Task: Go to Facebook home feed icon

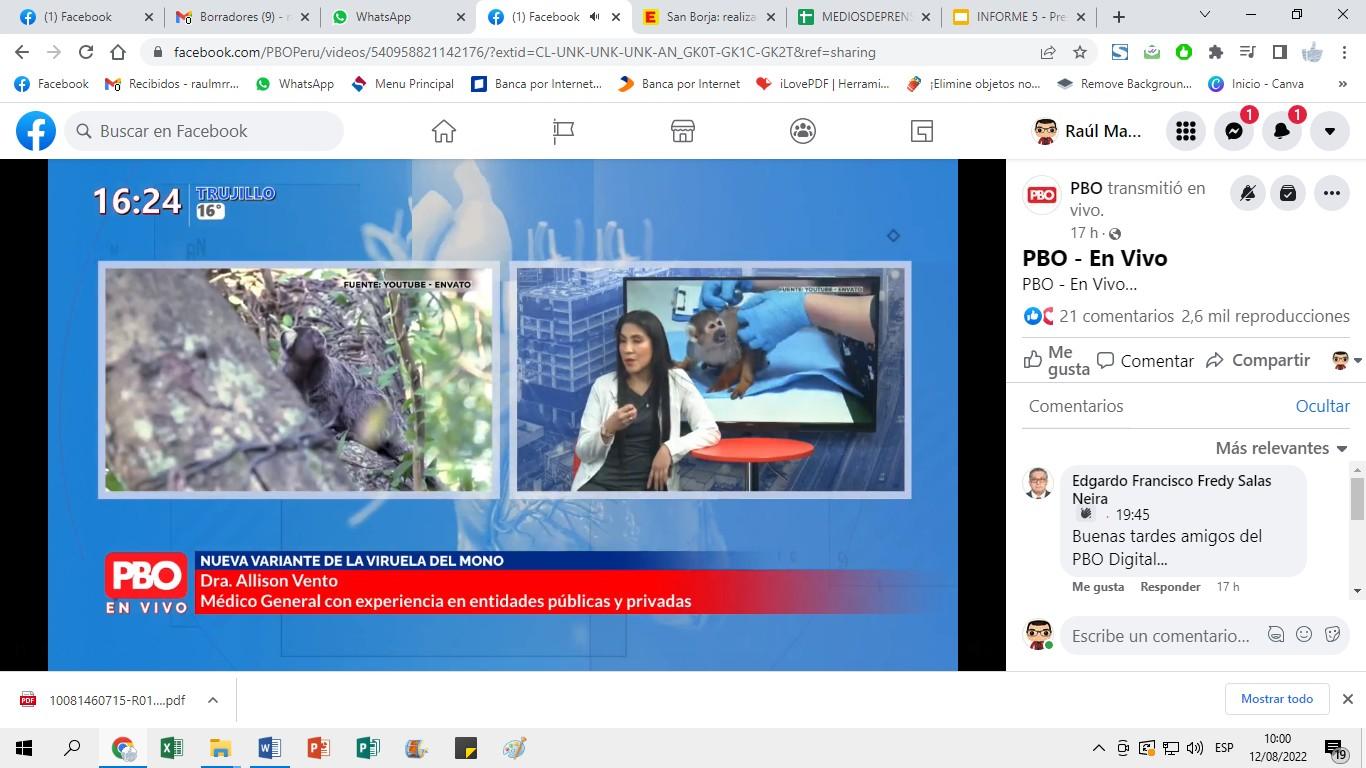Action: pos(443,131)
